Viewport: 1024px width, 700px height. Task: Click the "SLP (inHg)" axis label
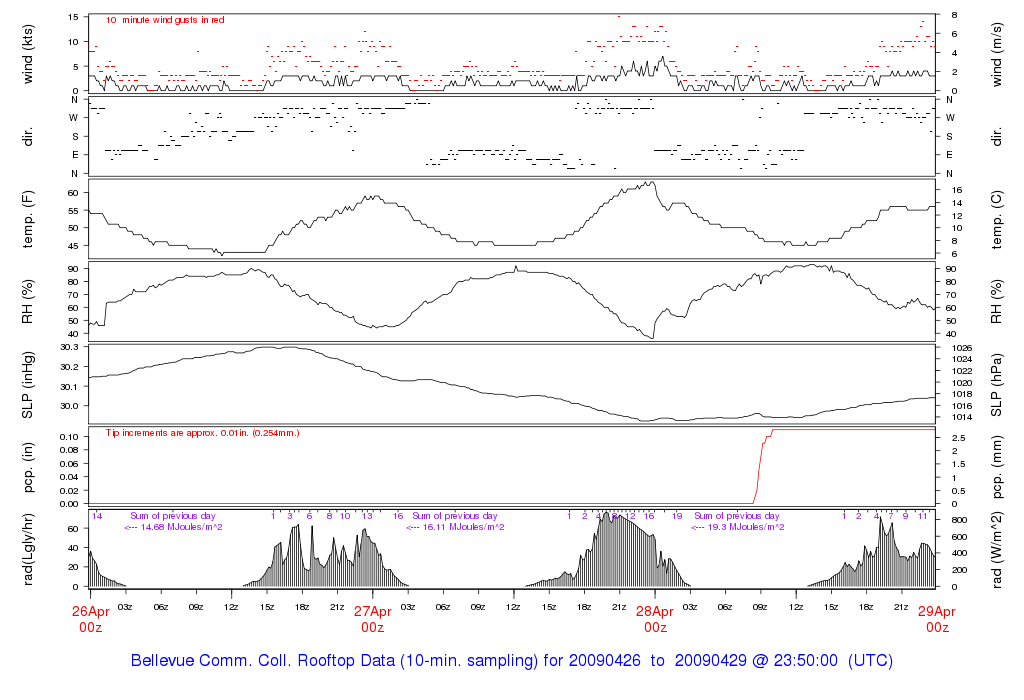pos(27,385)
